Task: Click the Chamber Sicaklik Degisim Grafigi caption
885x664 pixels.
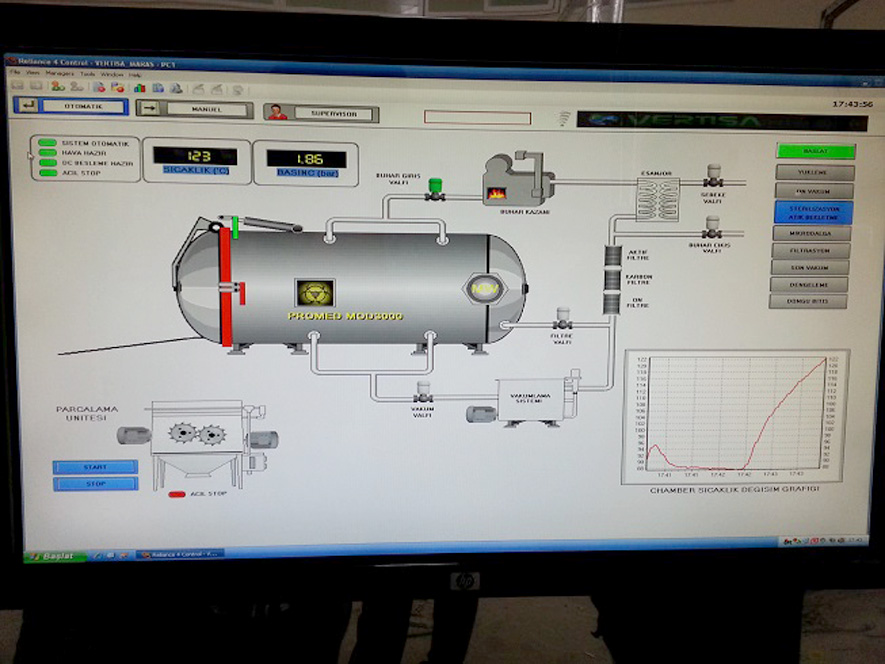Action: coord(734,490)
